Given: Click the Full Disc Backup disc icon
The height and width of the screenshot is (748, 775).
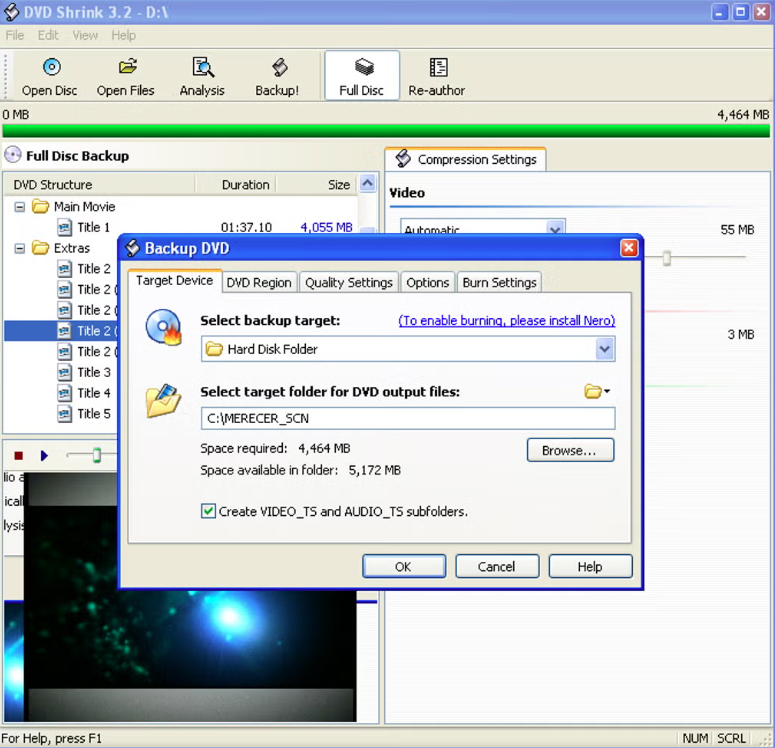Looking at the screenshot, I should pos(13,155).
